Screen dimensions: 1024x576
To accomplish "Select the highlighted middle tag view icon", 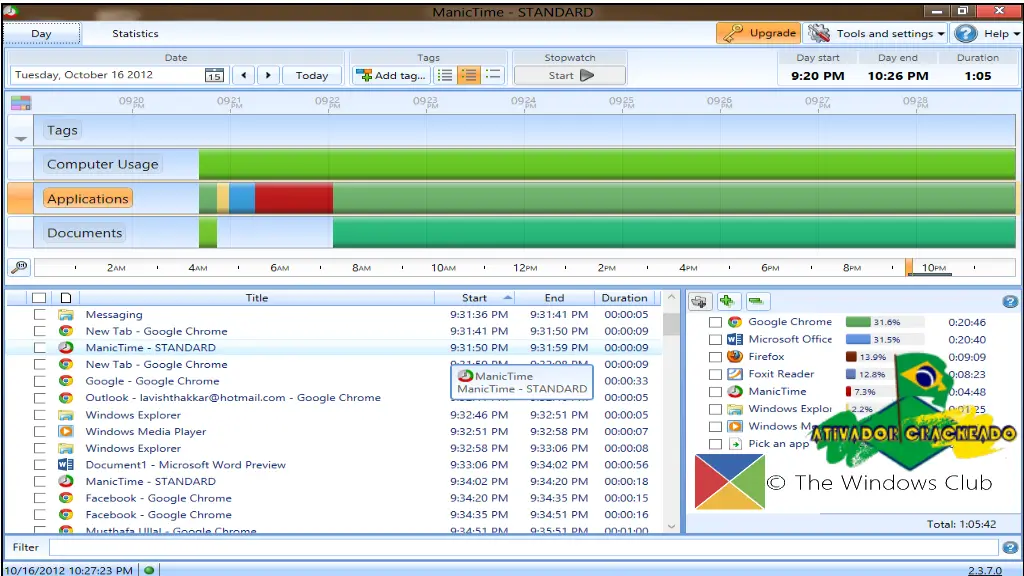I will point(468,75).
